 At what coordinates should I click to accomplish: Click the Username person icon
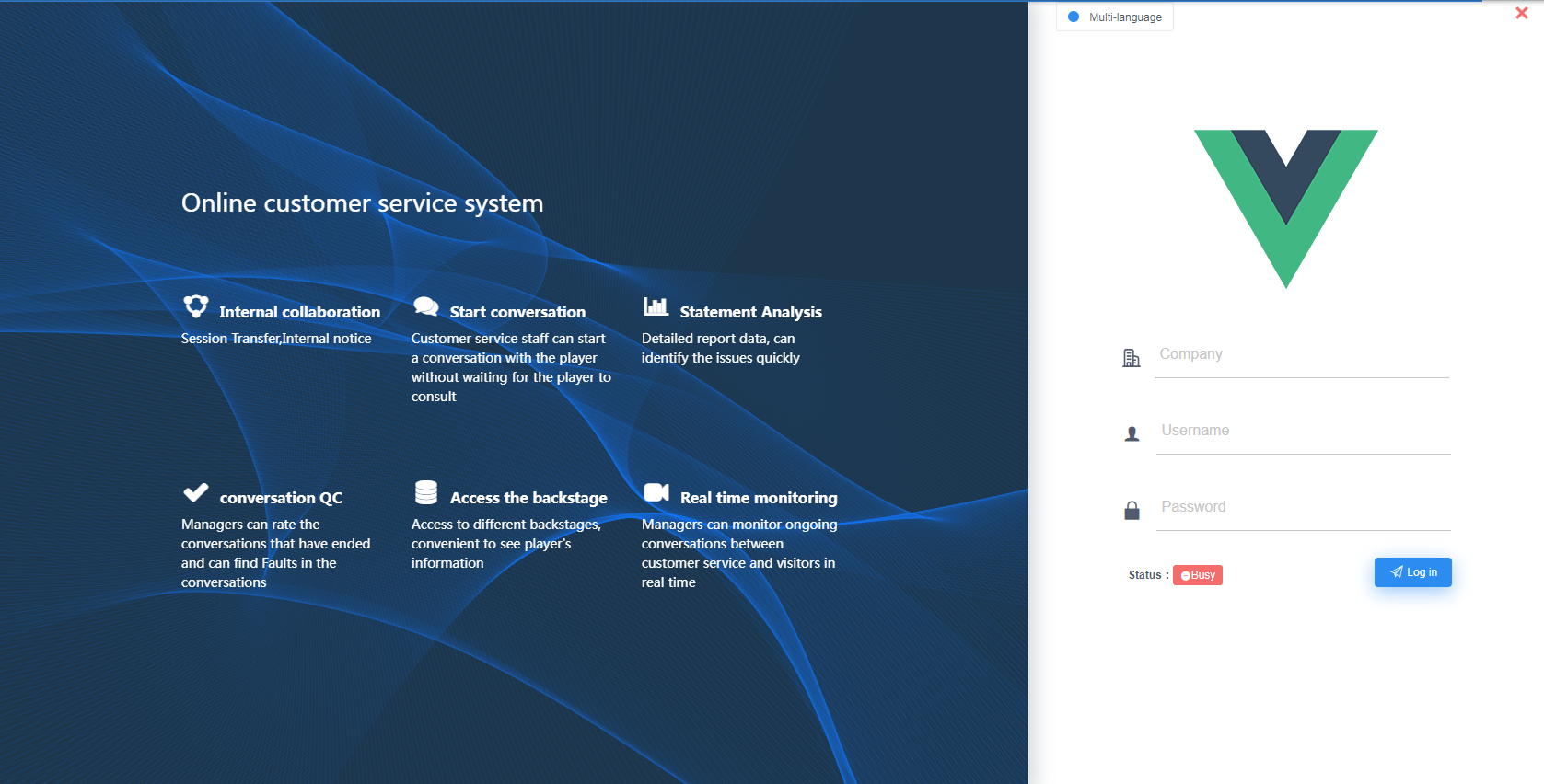tap(1132, 433)
